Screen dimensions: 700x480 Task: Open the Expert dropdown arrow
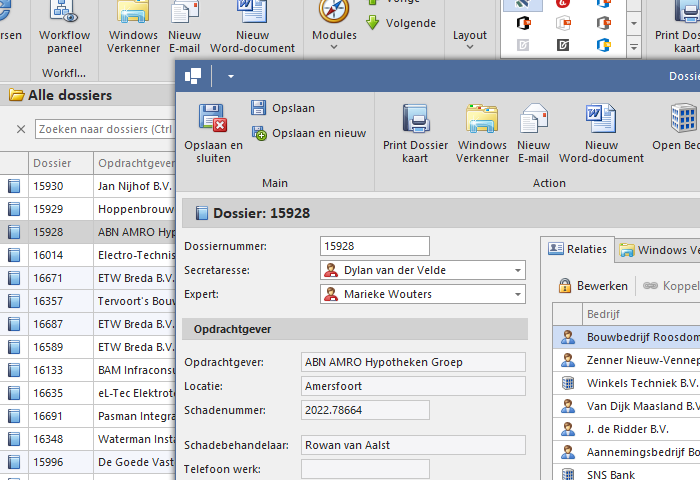[x=517, y=295]
